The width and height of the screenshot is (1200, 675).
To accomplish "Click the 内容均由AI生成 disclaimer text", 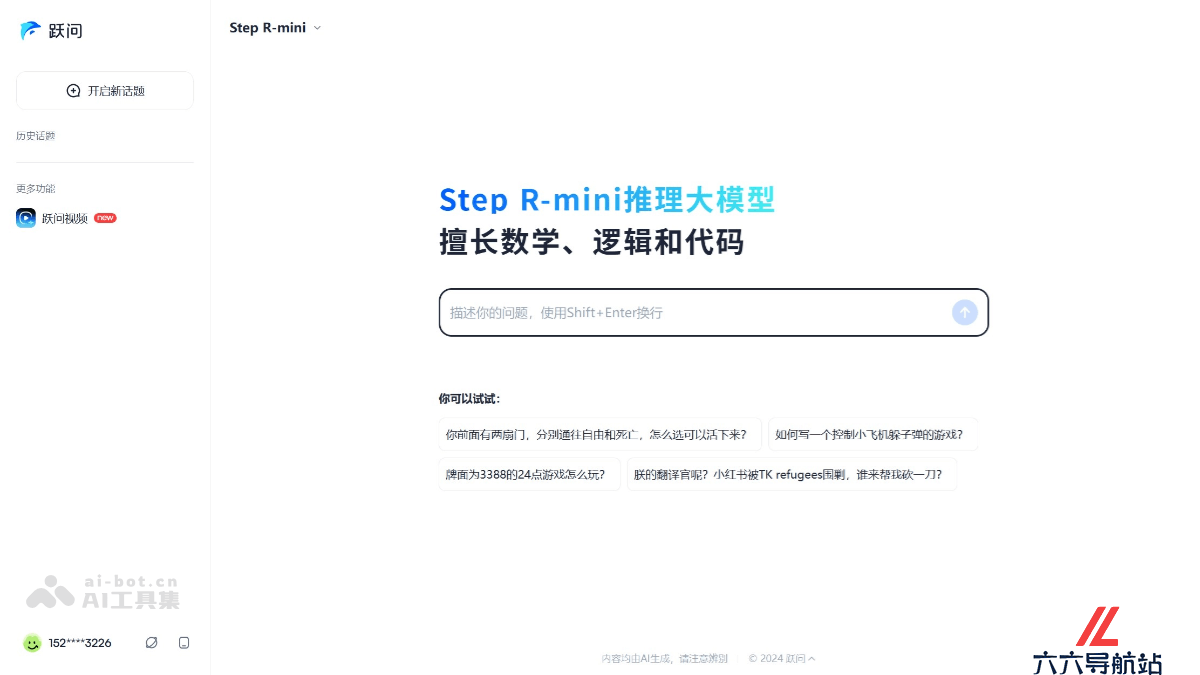I will pyautogui.click(x=664, y=658).
